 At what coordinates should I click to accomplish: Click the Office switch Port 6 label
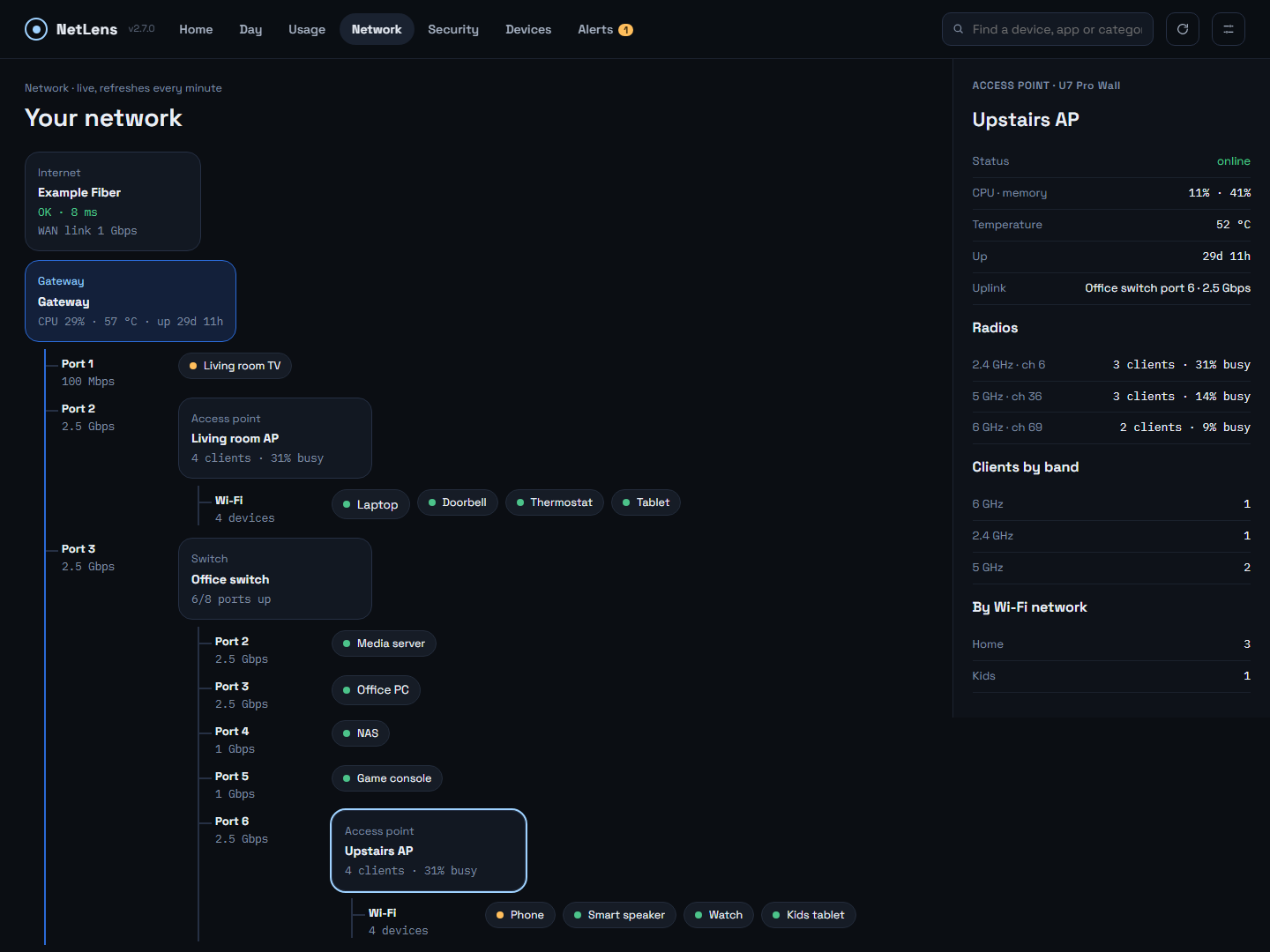click(x=232, y=821)
